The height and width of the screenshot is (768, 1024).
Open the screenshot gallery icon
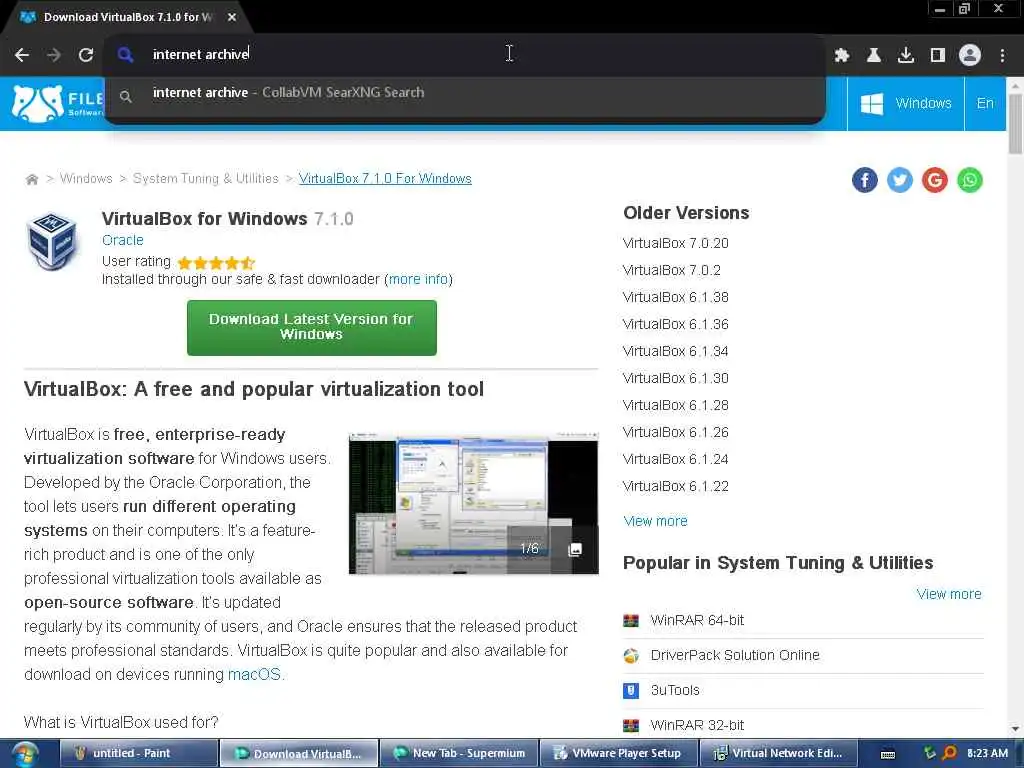575,549
